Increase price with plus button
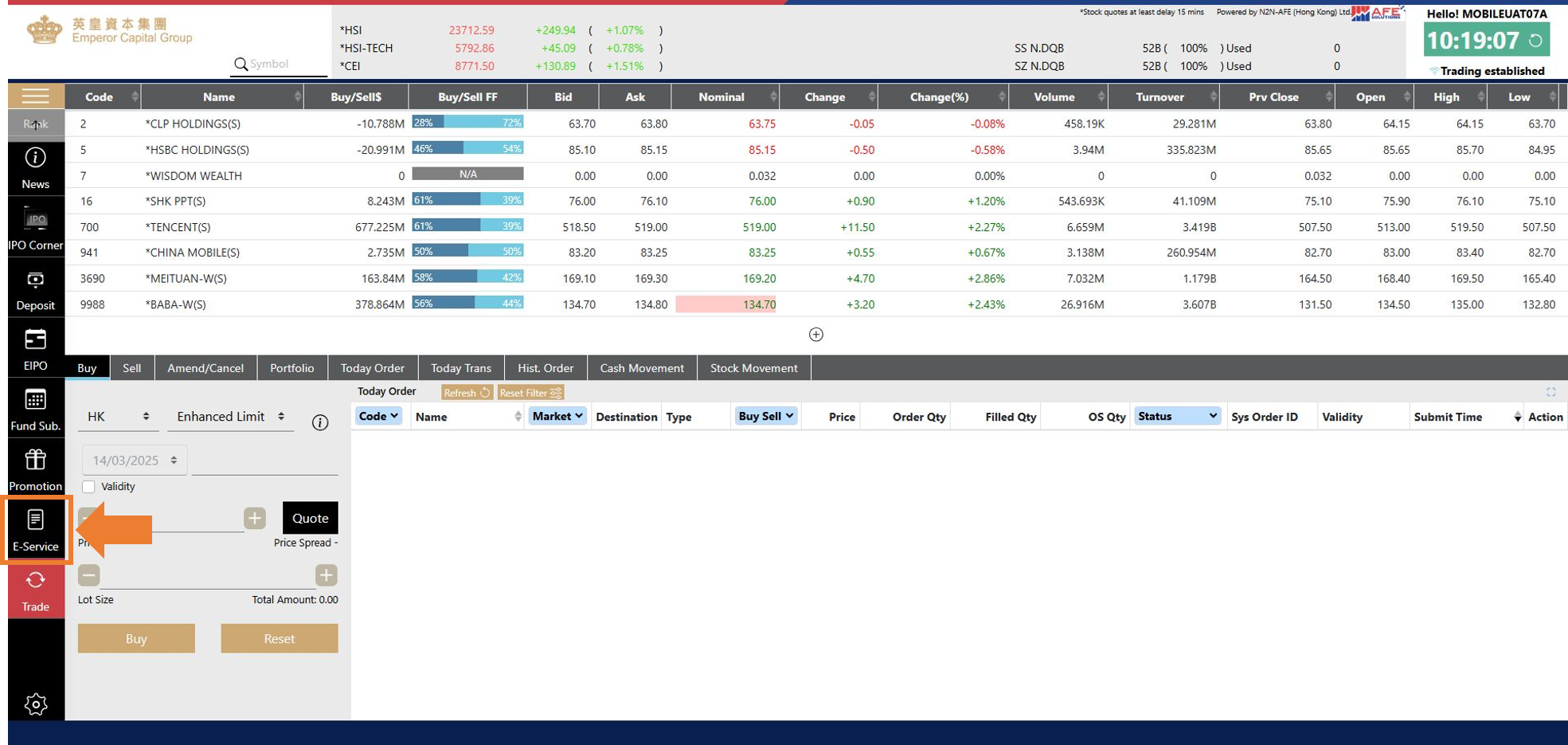The width and height of the screenshot is (1568, 745). [x=255, y=518]
